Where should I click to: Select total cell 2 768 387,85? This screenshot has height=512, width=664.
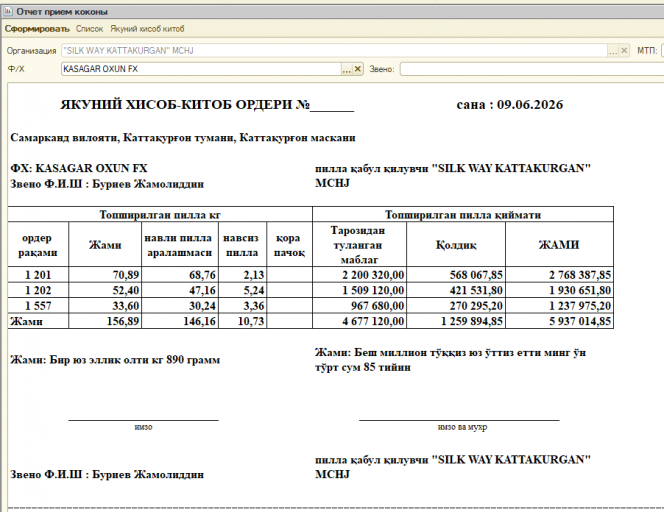(x=559, y=275)
